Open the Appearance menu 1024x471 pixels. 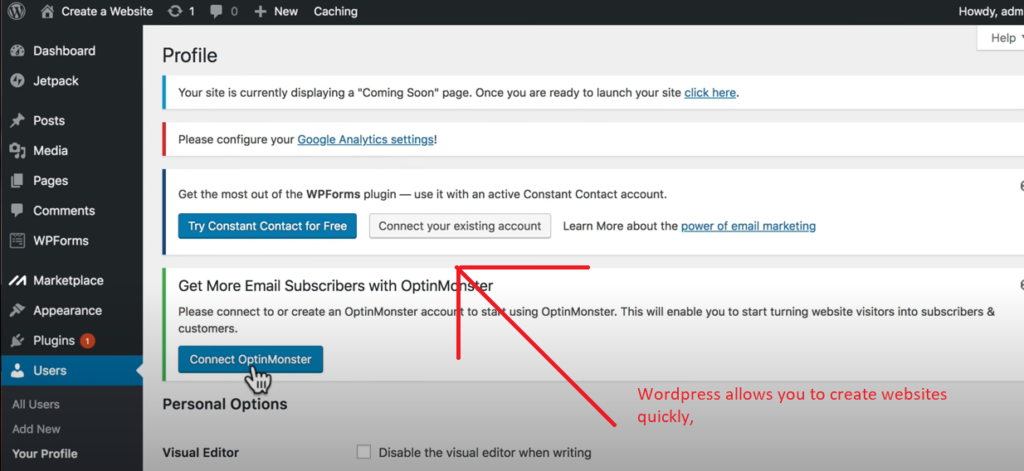coord(67,310)
